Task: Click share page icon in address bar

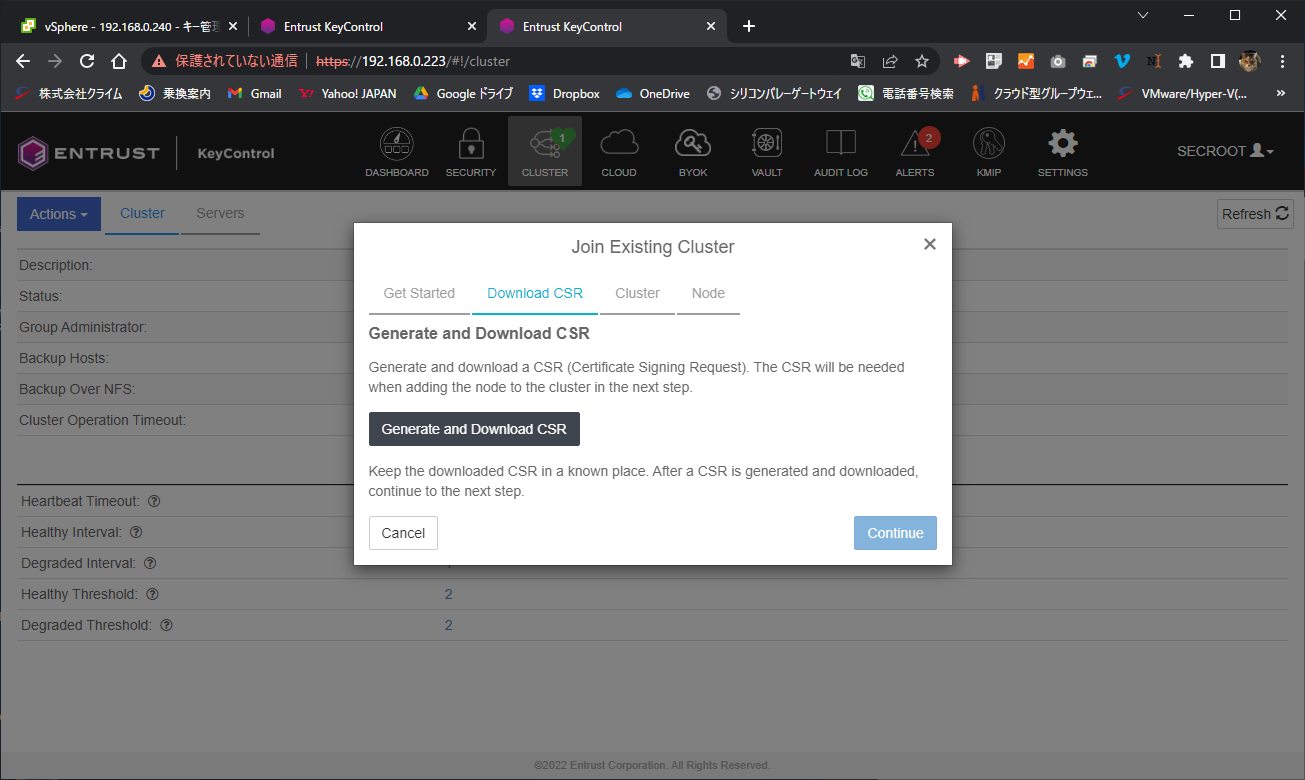Action: pyautogui.click(x=890, y=61)
